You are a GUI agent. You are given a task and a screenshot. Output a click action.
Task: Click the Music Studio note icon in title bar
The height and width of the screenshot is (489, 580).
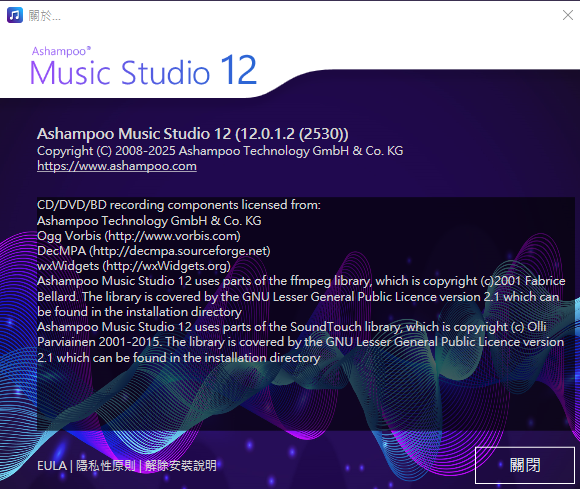(x=15, y=15)
